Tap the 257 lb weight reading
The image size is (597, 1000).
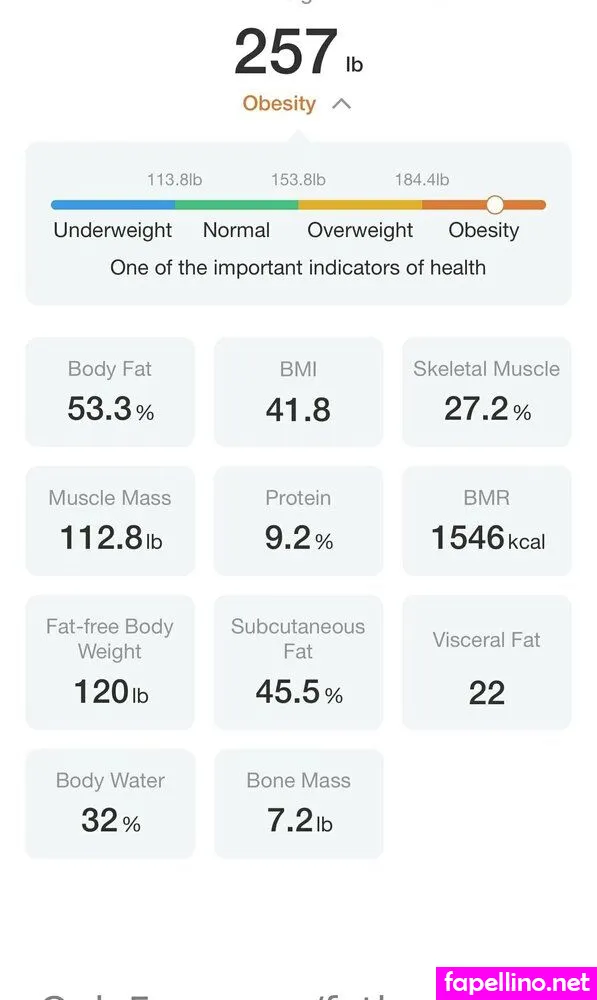298,52
